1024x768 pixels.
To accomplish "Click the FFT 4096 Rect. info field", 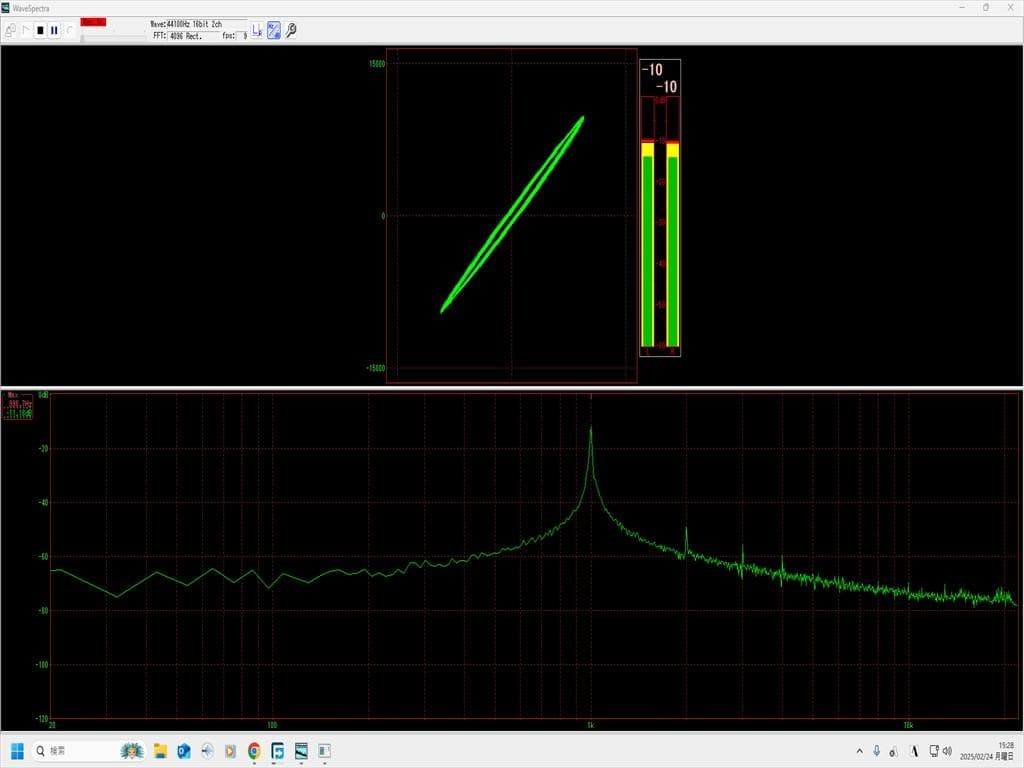I will (186, 35).
